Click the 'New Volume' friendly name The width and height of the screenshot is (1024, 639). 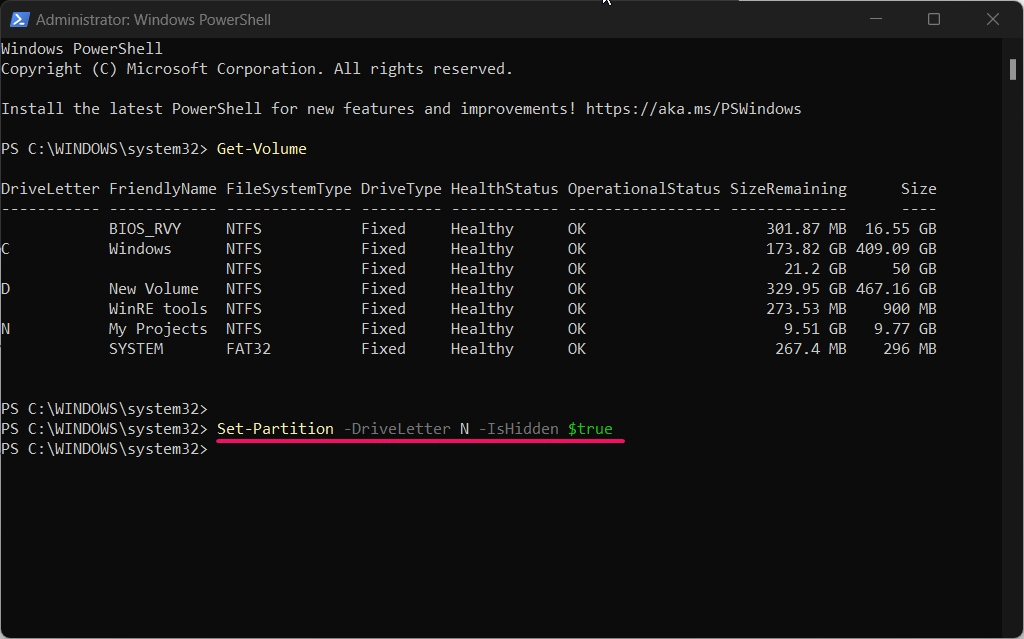153,289
